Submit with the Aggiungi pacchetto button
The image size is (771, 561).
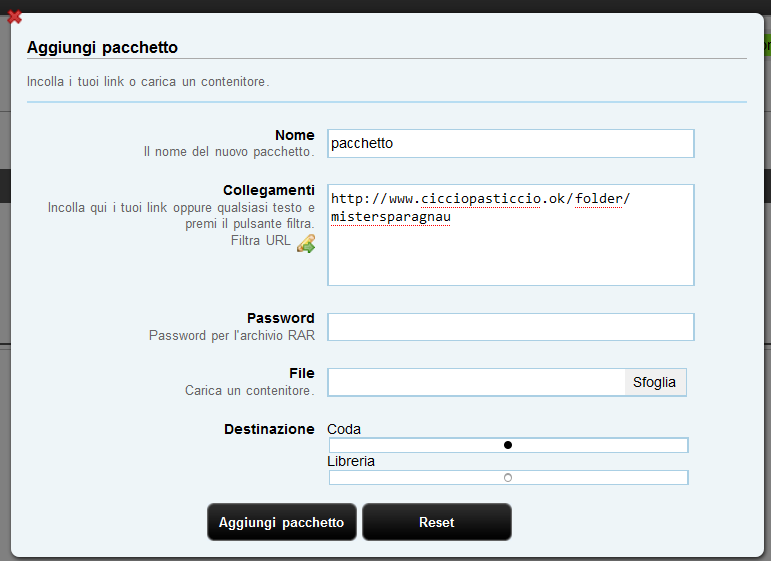point(282,522)
